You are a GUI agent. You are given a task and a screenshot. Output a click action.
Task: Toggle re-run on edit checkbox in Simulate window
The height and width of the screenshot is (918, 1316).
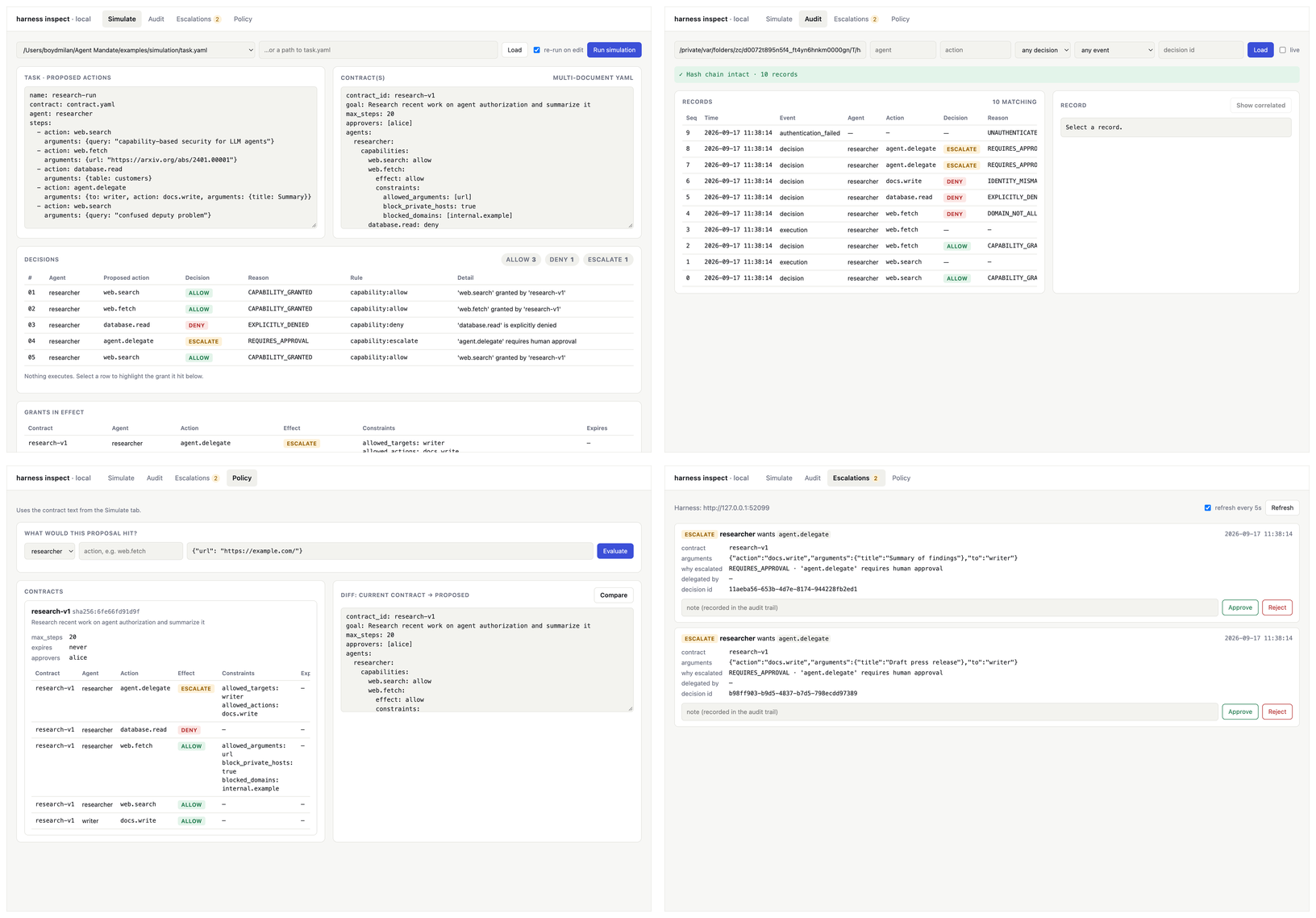[536, 50]
